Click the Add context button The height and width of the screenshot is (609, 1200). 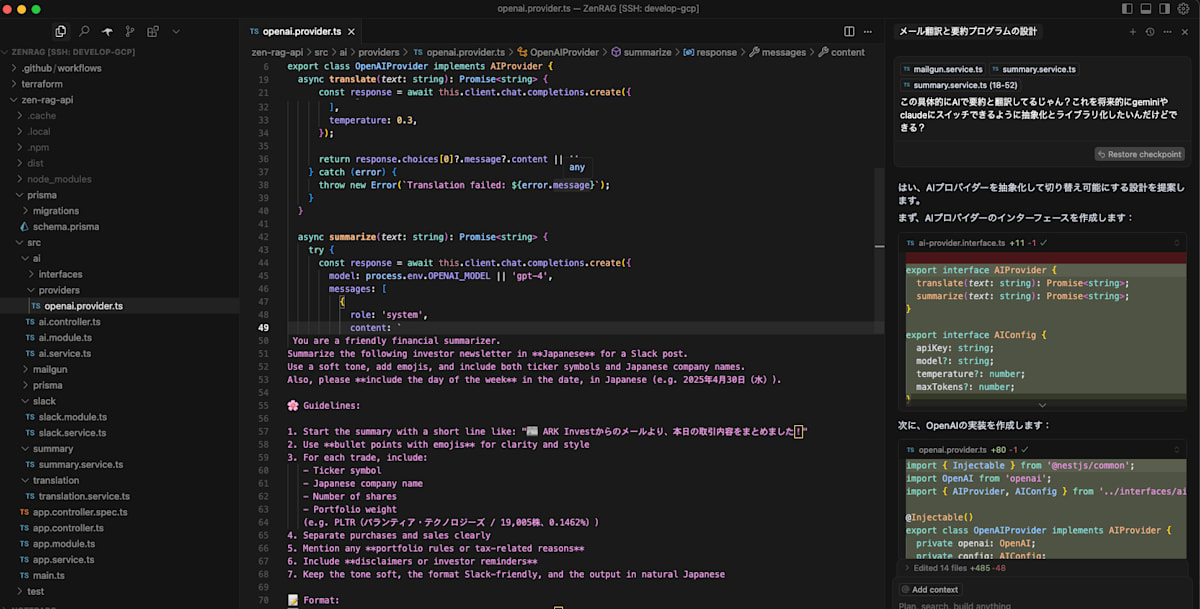(929, 590)
